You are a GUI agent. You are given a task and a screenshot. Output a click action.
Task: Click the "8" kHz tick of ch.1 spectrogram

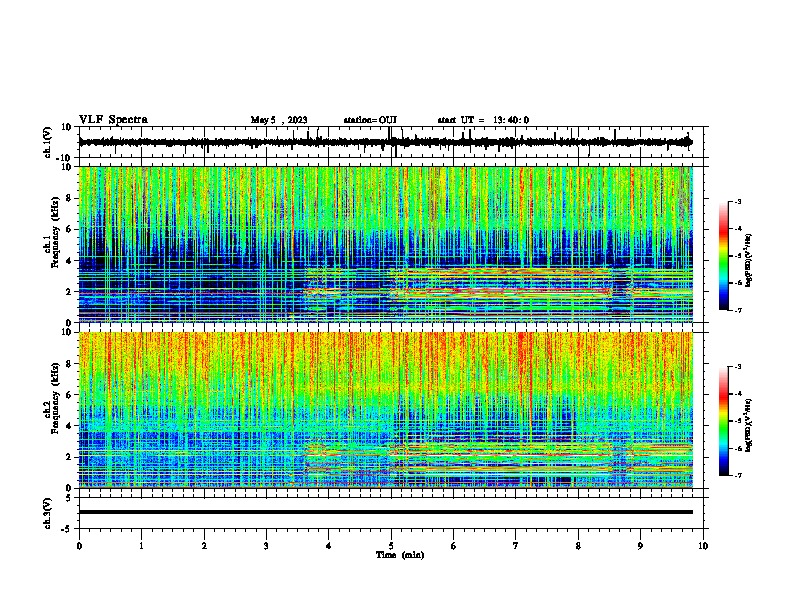point(69,198)
